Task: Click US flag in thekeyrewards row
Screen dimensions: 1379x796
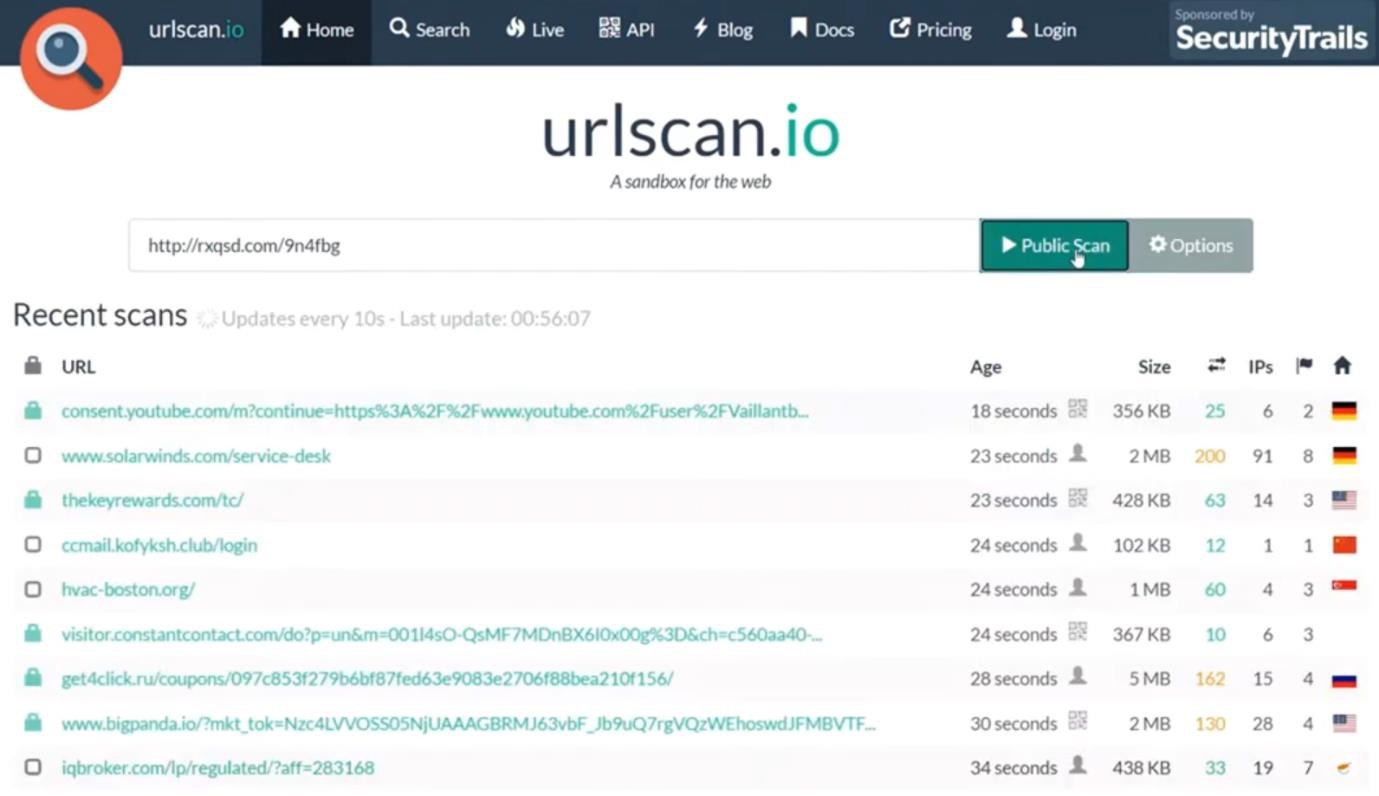Action: point(1344,500)
